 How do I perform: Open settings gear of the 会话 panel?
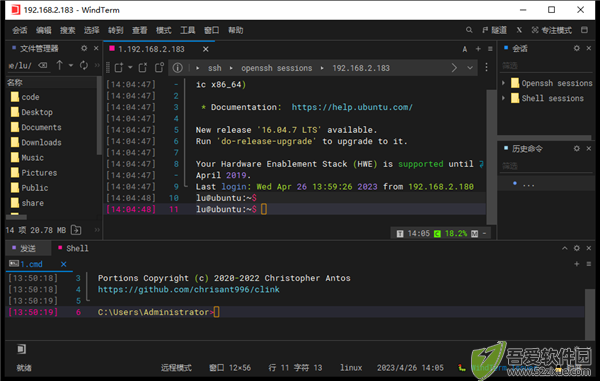tap(577, 48)
